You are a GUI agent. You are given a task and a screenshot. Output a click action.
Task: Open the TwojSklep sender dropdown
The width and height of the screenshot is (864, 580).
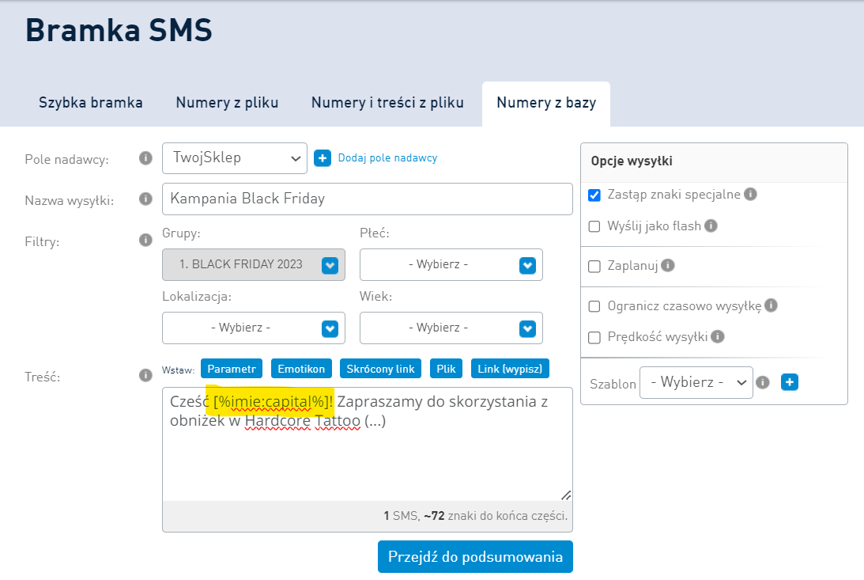tap(234, 158)
